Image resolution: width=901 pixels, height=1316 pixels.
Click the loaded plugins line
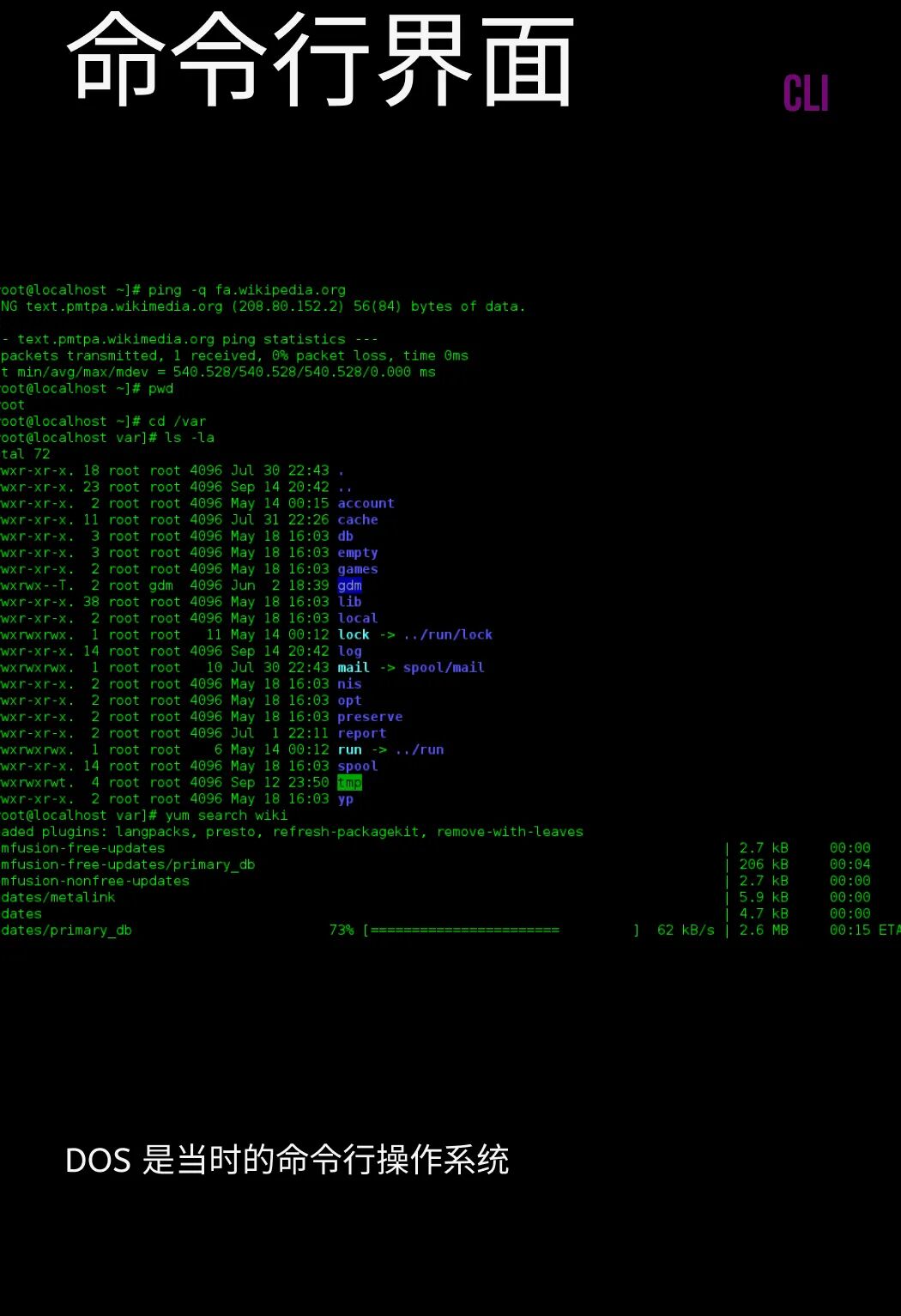pyautogui.click(x=292, y=832)
